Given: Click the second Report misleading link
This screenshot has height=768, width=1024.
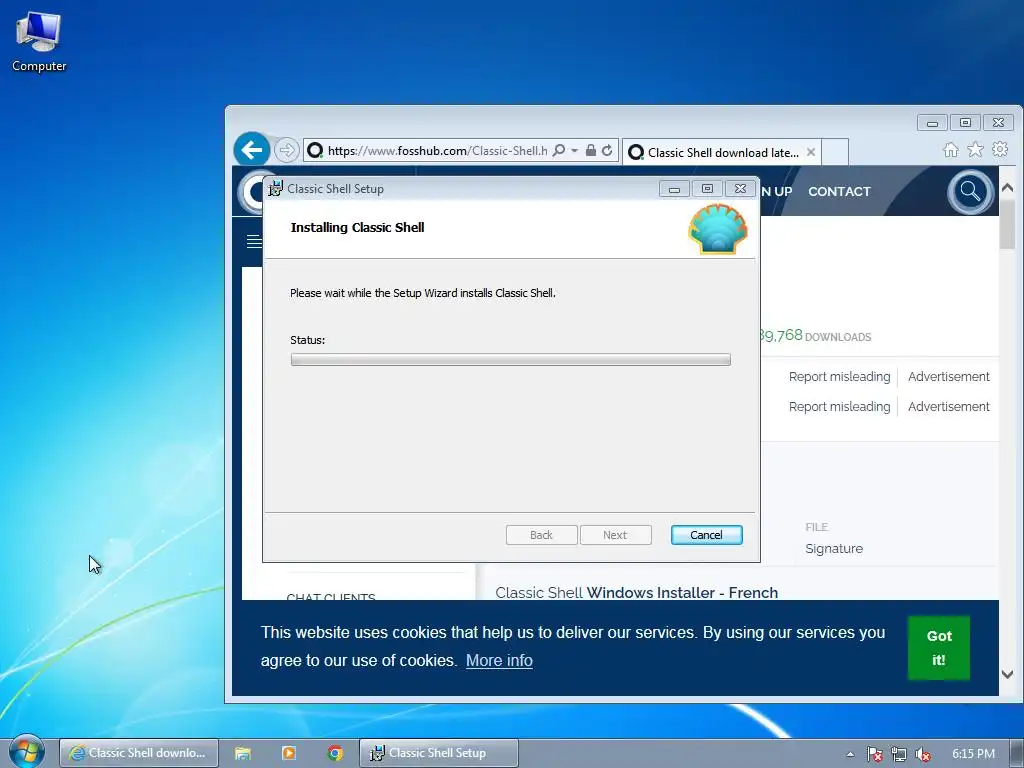Looking at the screenshot, I should [x=839, y=407].
